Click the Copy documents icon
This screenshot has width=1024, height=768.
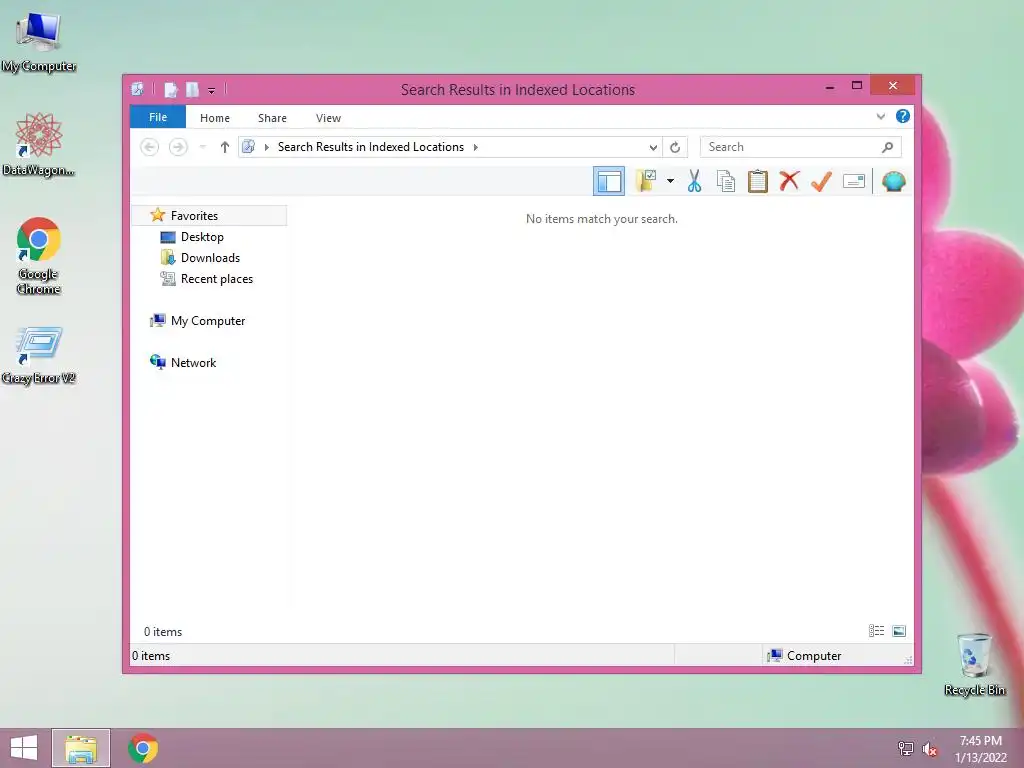click(x=726, y=181)
